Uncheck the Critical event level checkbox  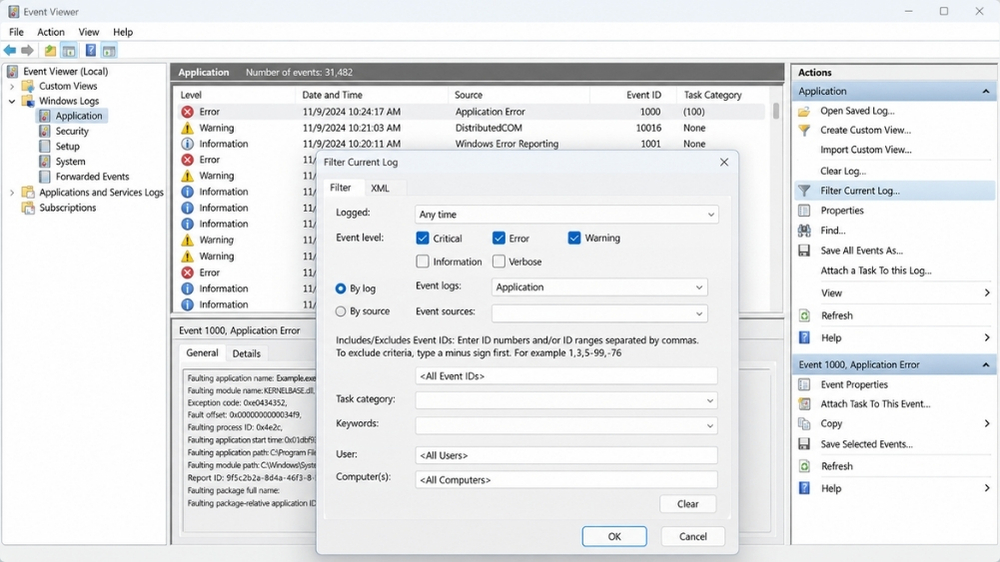pyautogui.click(x=422, y=238)
